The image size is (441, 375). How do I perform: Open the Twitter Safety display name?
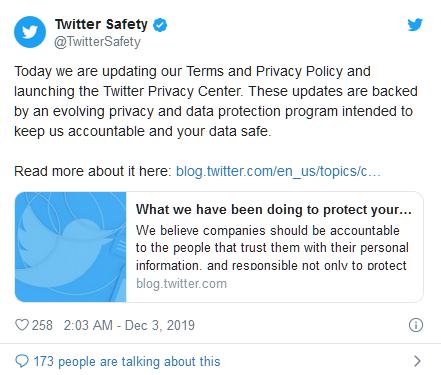click(x=101, y=24)
